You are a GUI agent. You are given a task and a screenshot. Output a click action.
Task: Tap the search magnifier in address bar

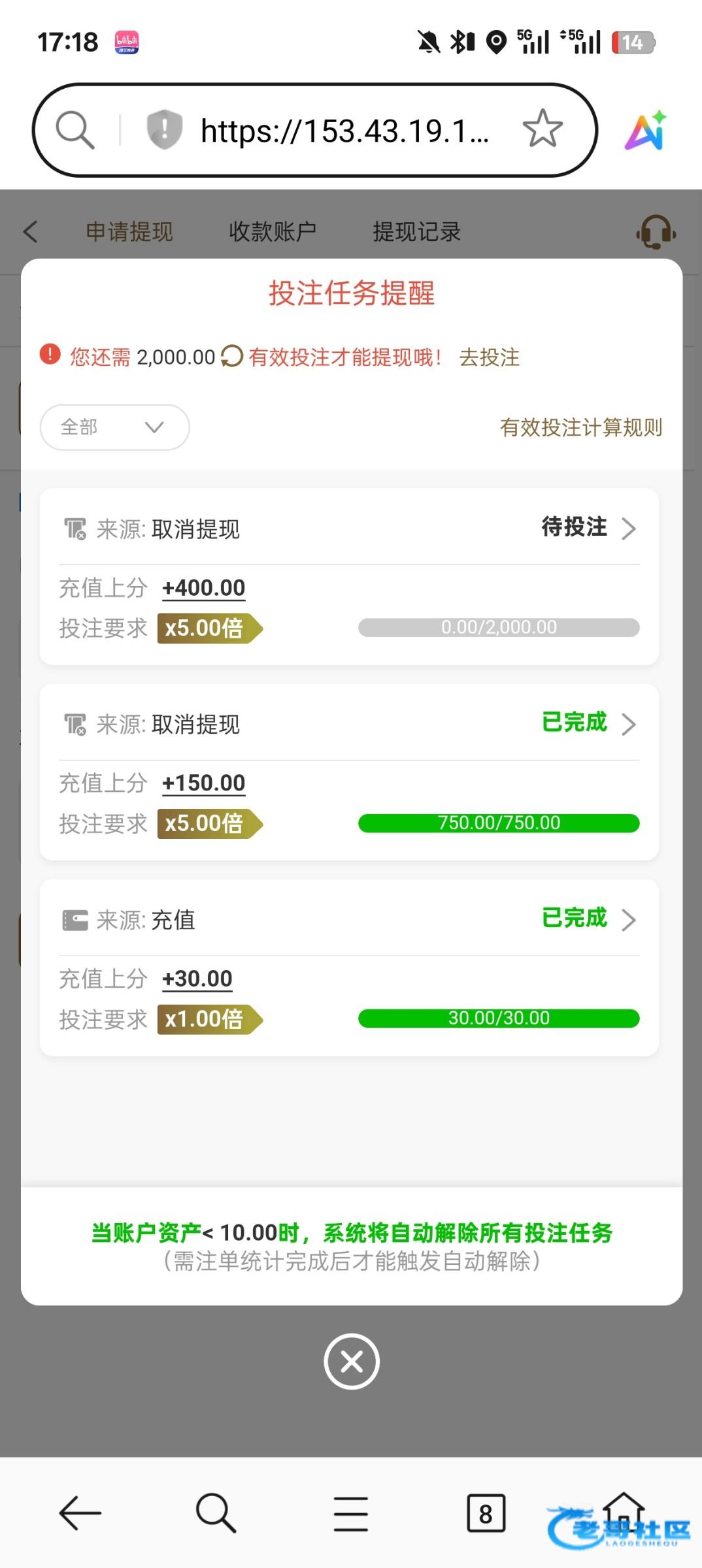pos(75,129)
